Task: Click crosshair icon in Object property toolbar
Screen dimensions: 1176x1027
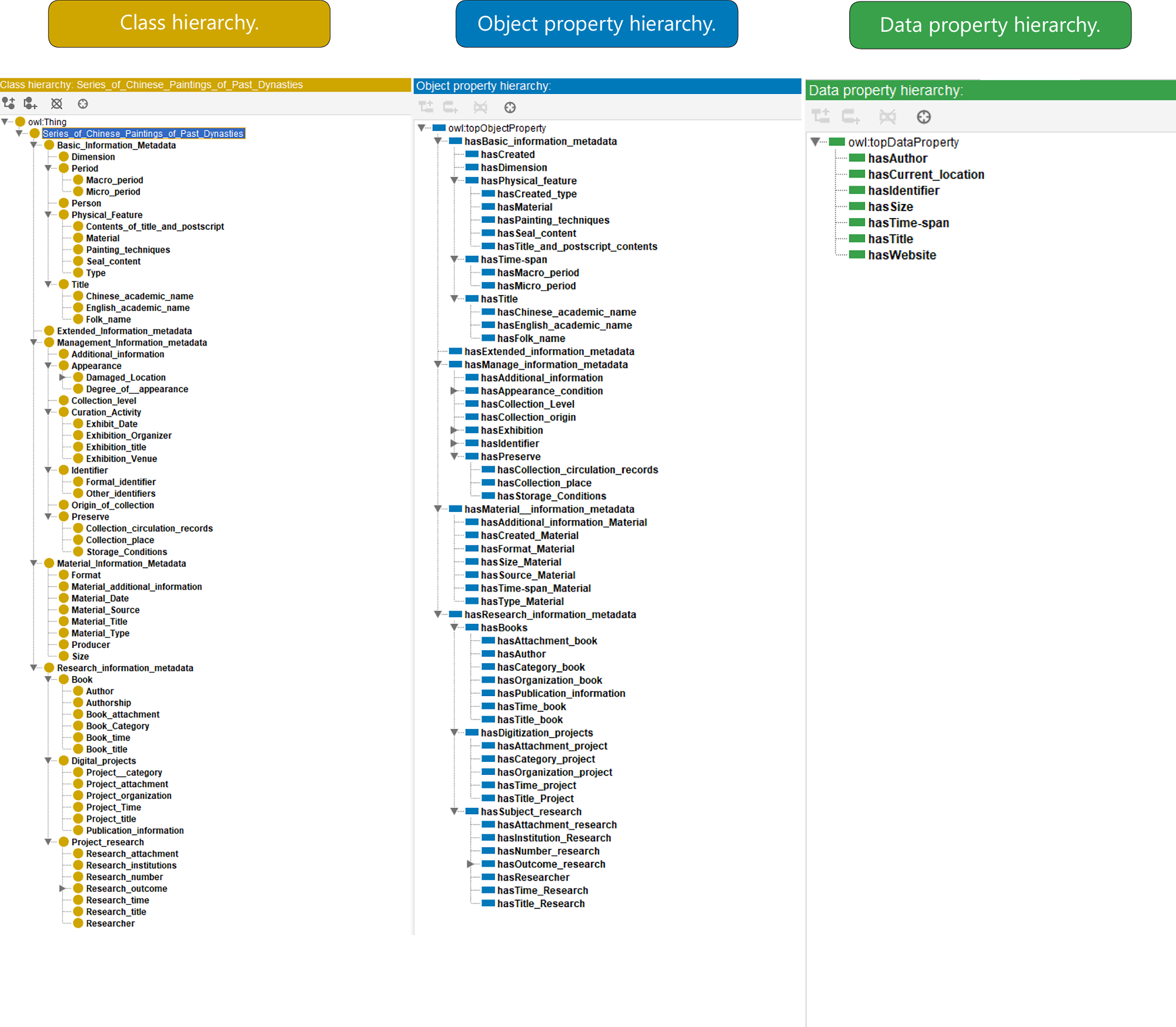Action: point(510,107)
